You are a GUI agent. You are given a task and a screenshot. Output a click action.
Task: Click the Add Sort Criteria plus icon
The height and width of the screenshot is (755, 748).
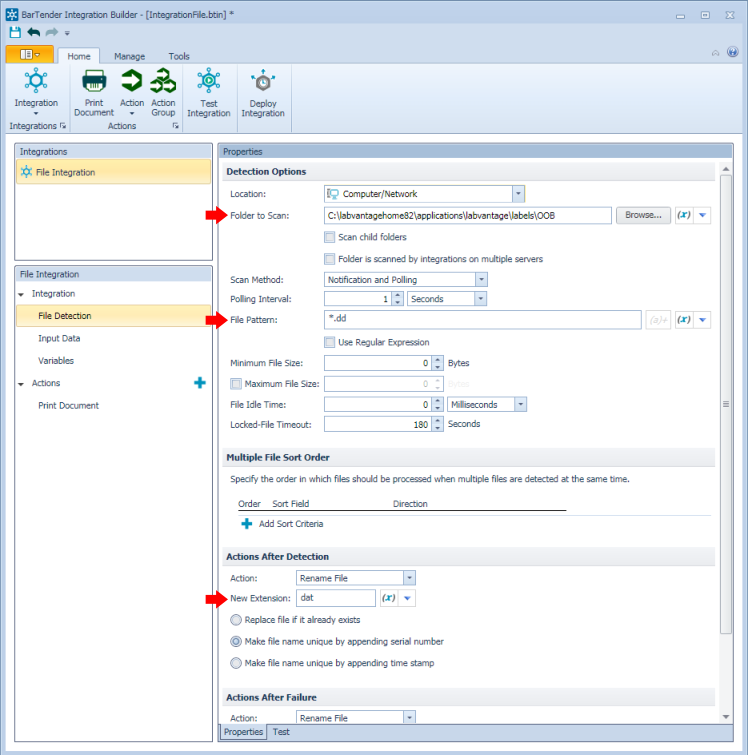[247, 524]
